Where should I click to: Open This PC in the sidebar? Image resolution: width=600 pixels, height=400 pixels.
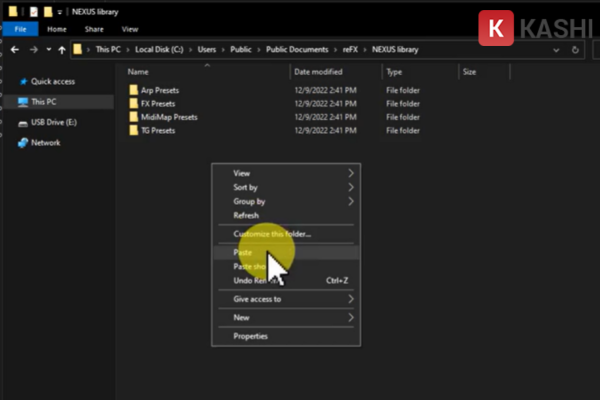point(43,102)
